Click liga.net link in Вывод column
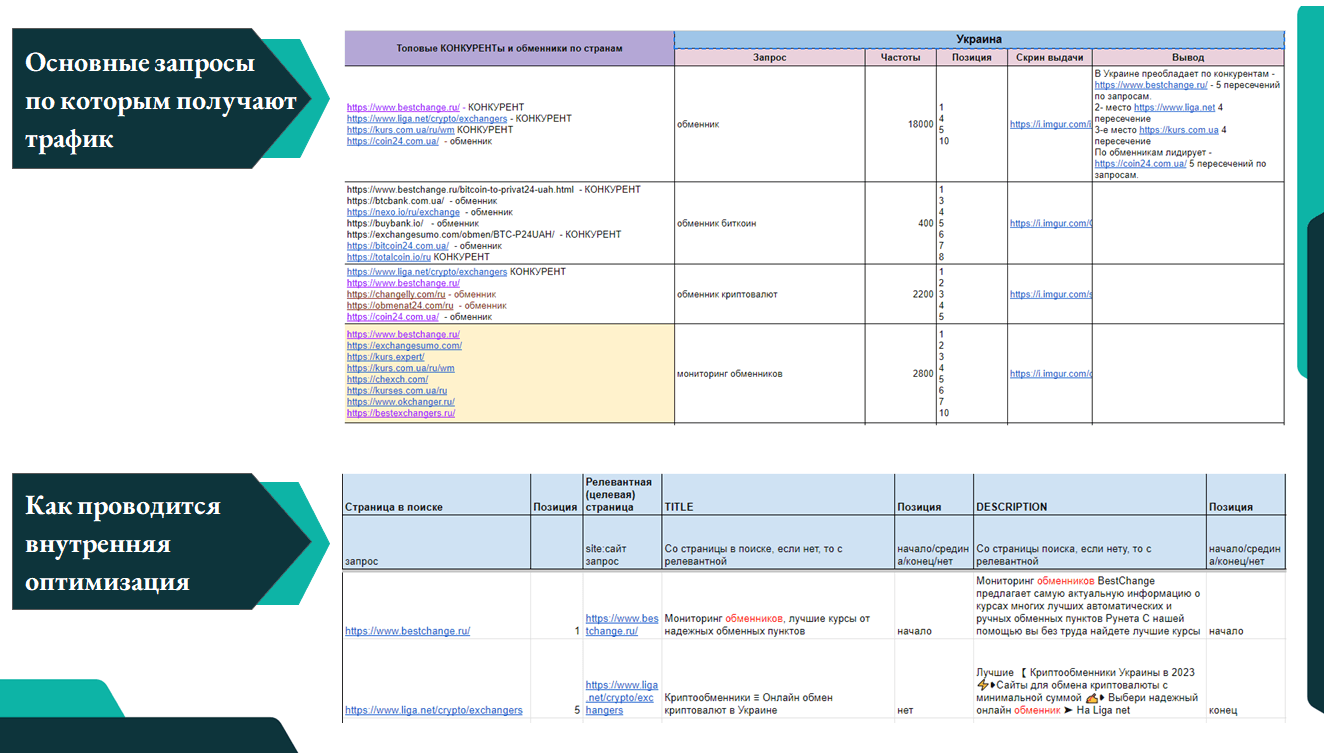This screenshot has width=1324, height=753. point(1174,108)
